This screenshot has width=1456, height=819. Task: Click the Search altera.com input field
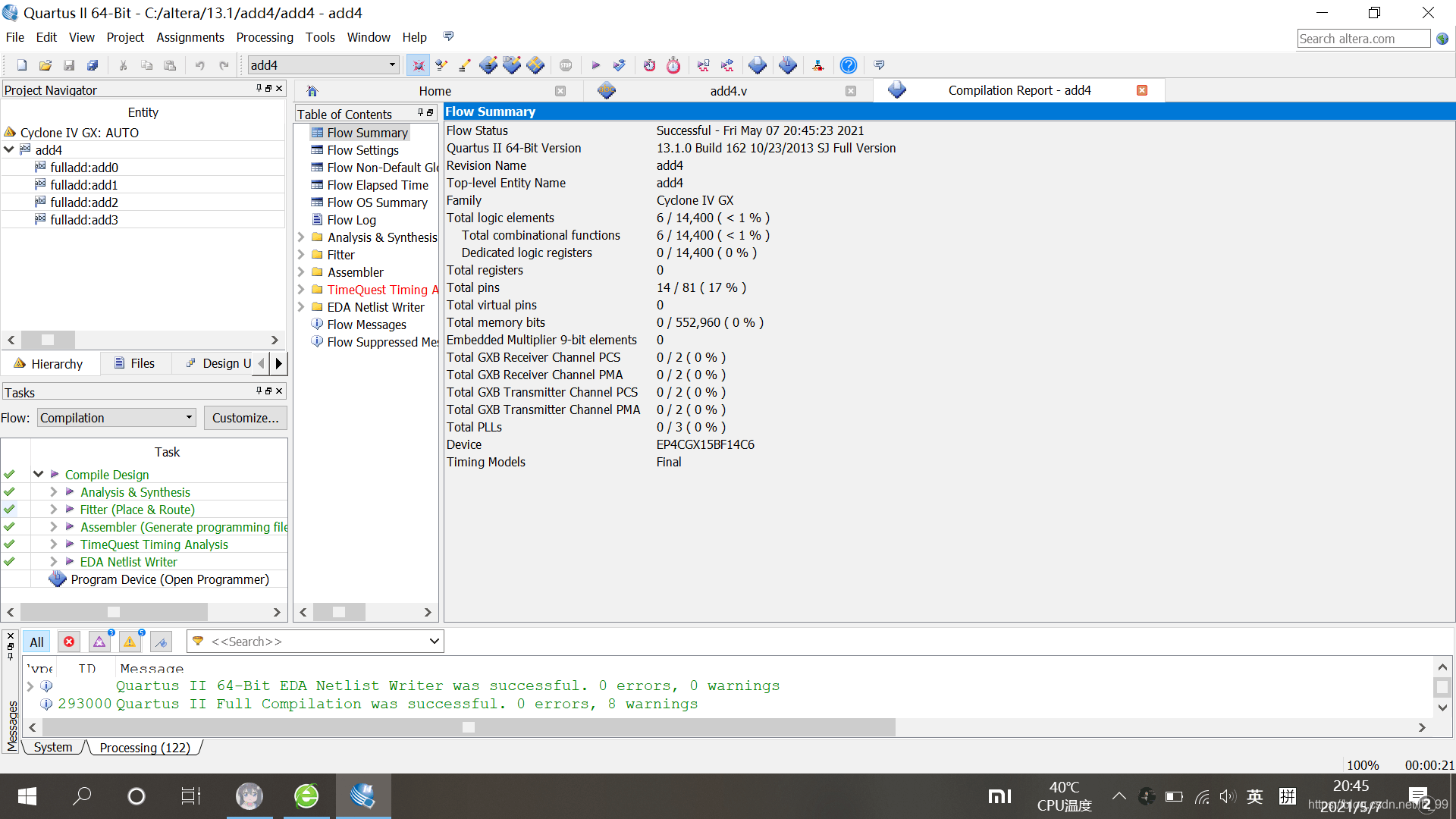1363,39
